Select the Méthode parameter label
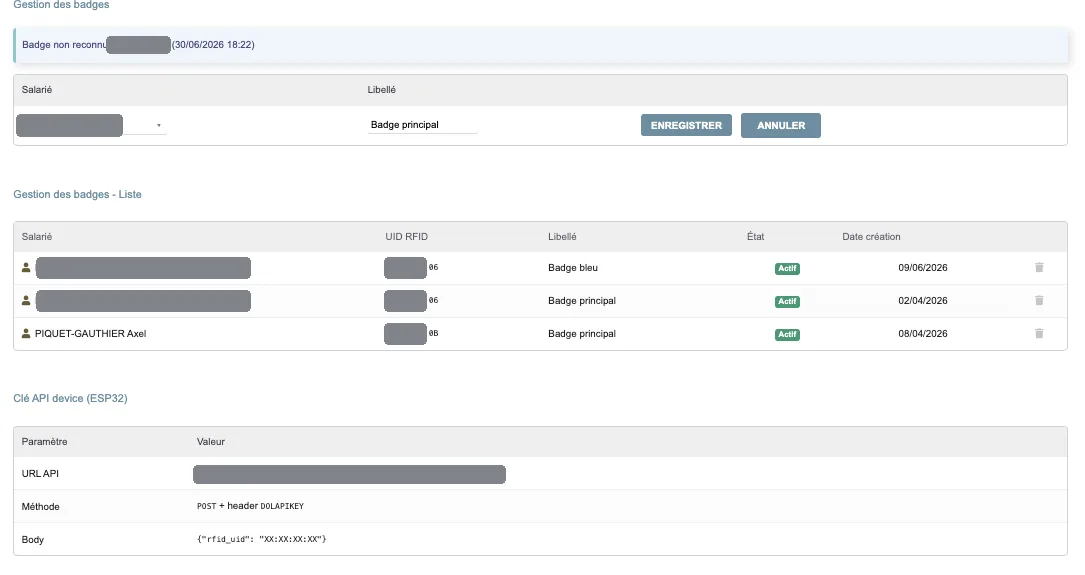This screenshot has height=575, width=1085. (40, 506)
